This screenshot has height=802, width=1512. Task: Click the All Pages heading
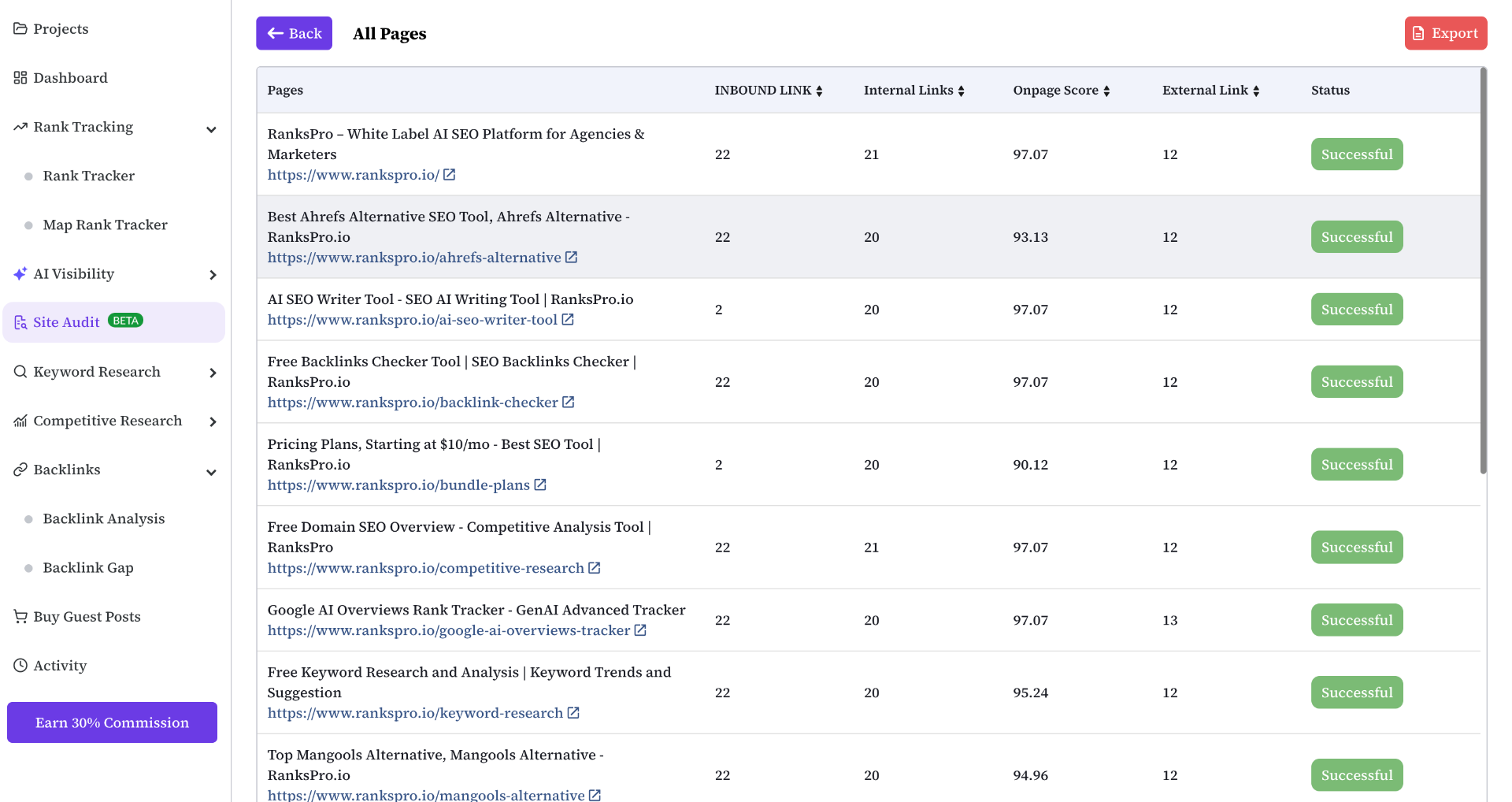389,34
